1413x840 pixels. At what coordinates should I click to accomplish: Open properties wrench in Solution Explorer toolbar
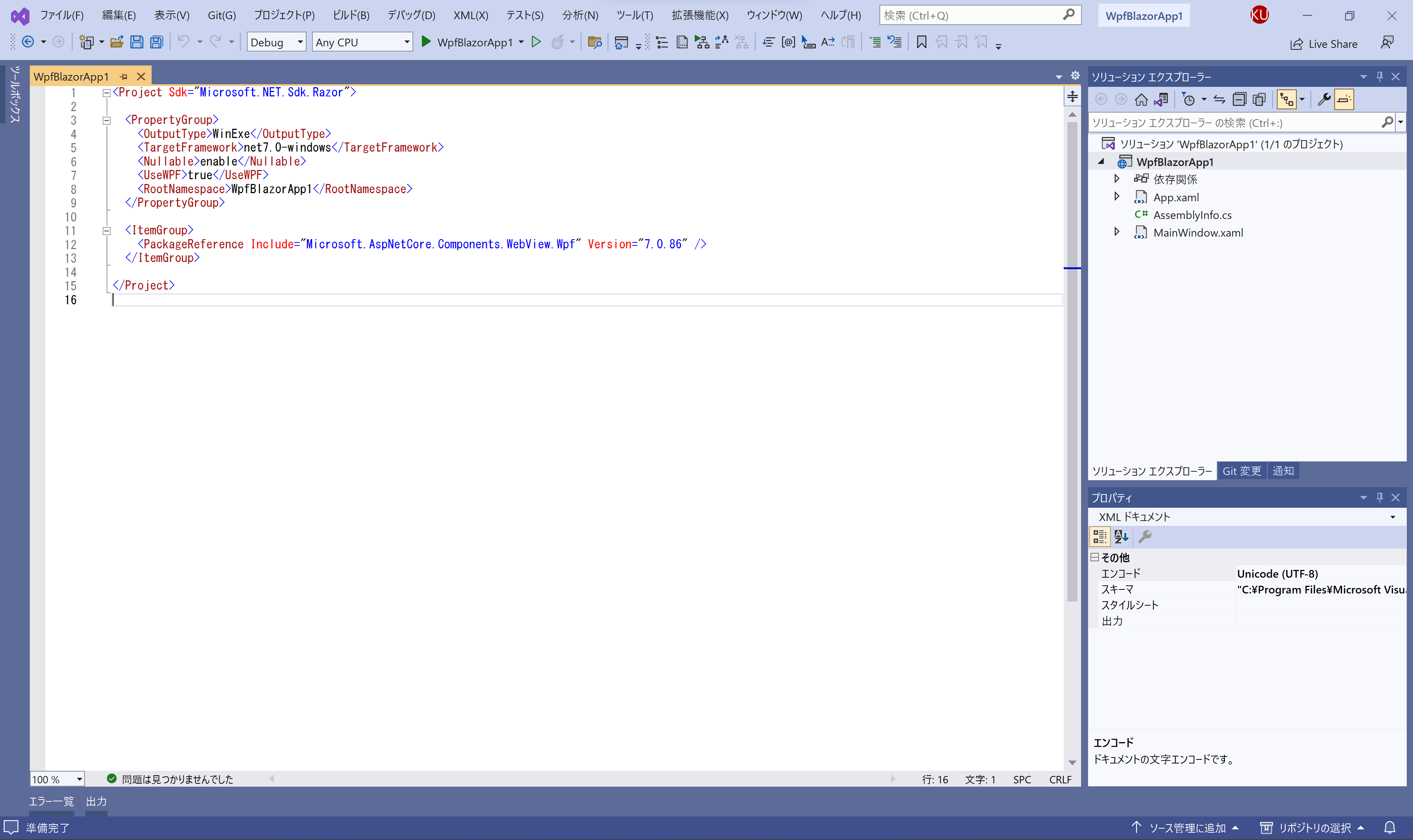click(x=1324, y=100)
